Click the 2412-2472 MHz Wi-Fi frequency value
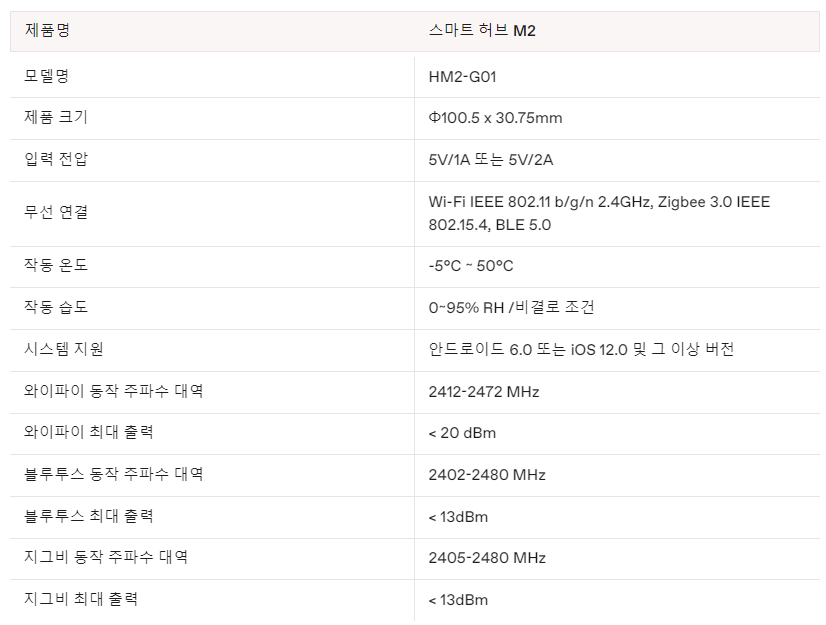The width and height of the screenshot is (826, 625). [x=483, y=392]
